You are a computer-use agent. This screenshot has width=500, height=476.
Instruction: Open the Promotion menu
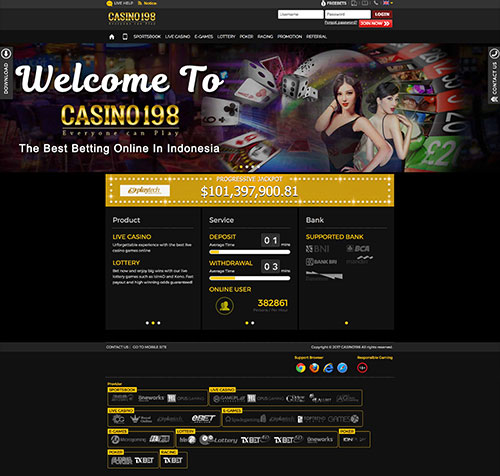point(290,37)
